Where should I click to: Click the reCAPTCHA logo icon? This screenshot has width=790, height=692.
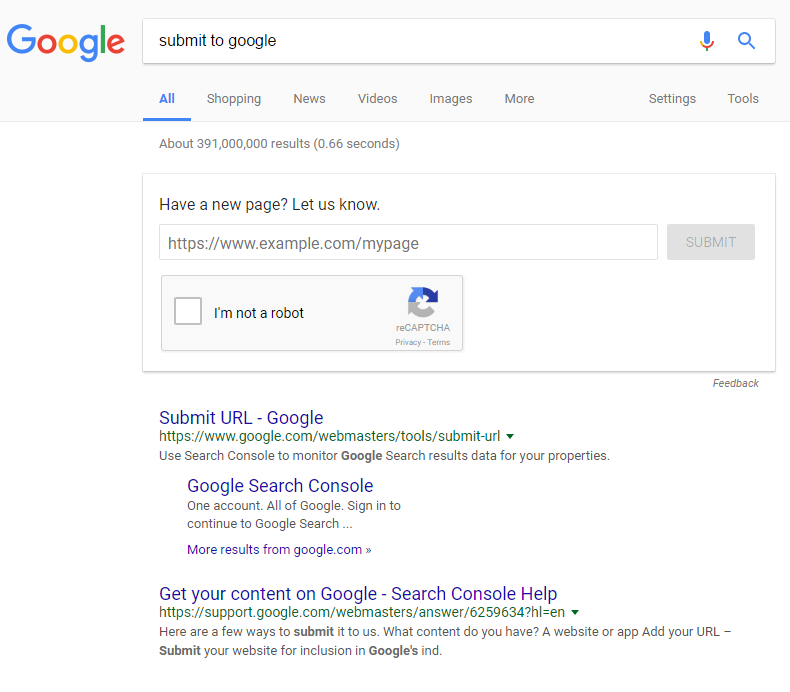(423, 301)
